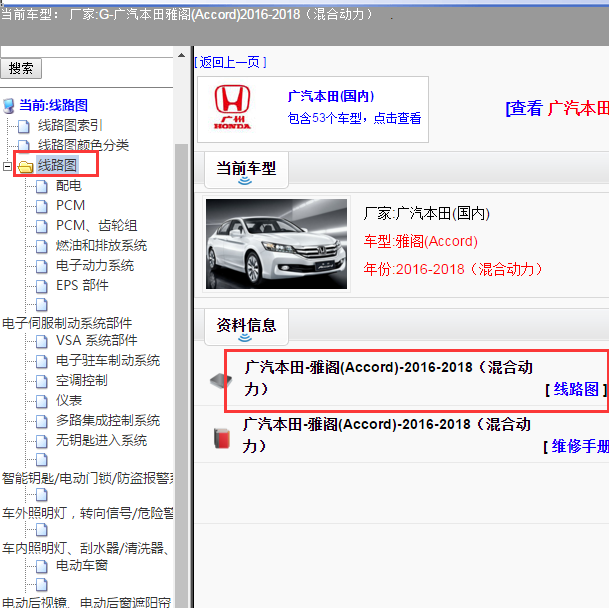609x608 pixels.
Task: Click 返回上一页 link
Action: (231, 62)
